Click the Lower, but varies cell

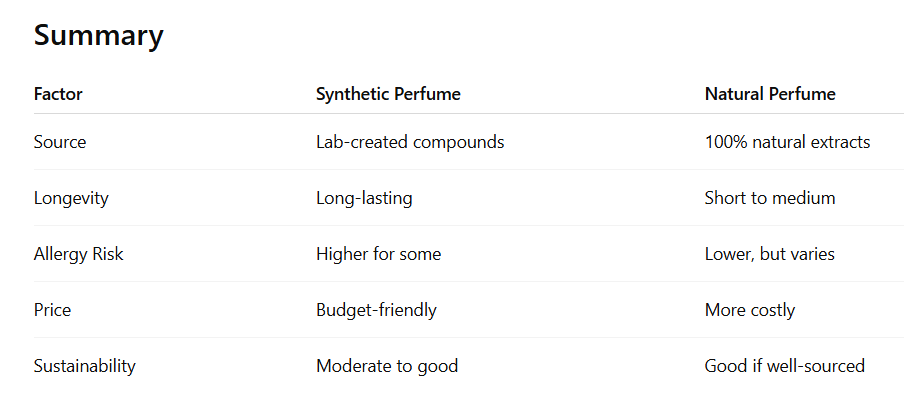click(x=769, y=254)
